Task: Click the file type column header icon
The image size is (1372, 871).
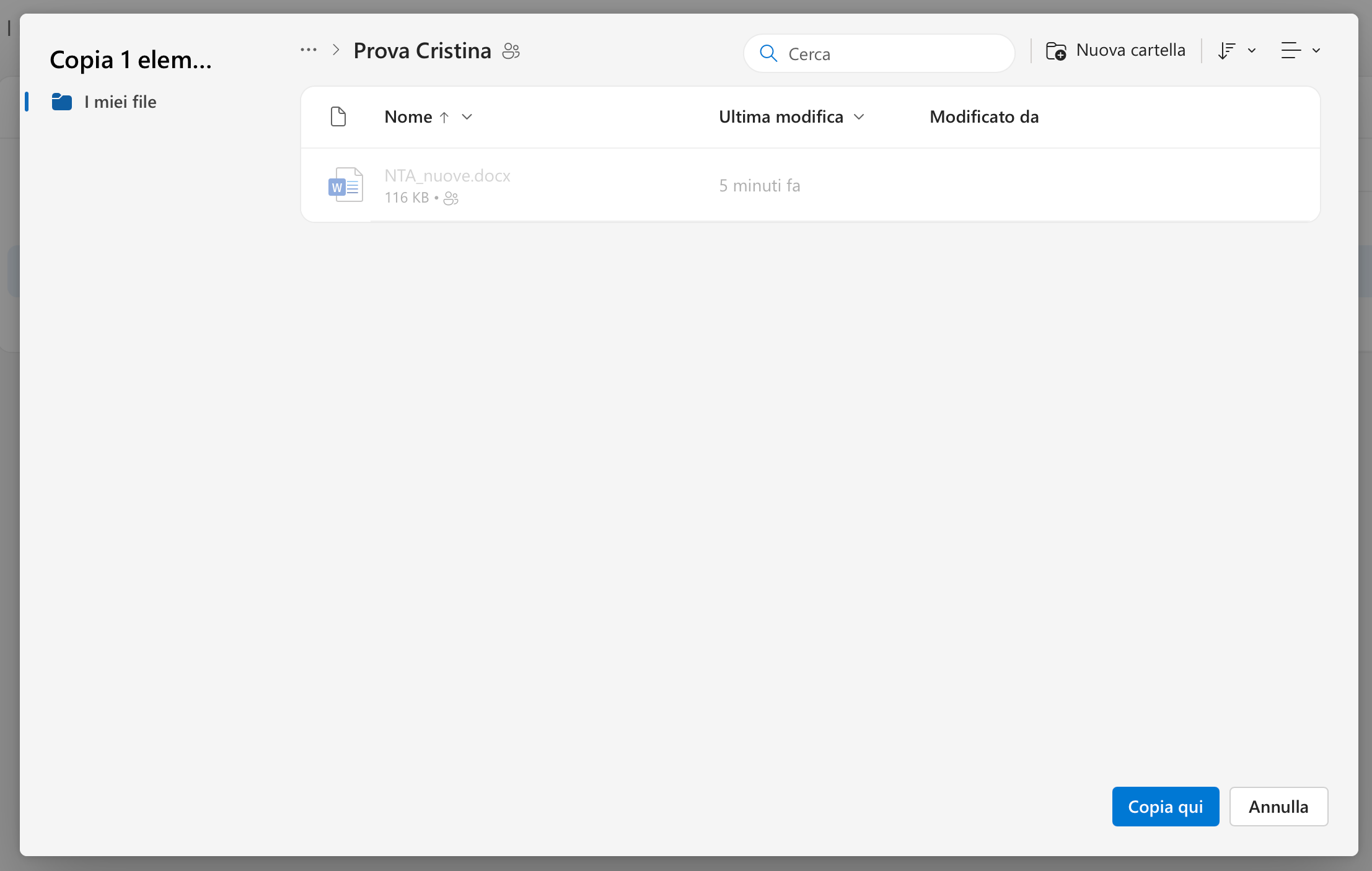Action: pos(338,116)
